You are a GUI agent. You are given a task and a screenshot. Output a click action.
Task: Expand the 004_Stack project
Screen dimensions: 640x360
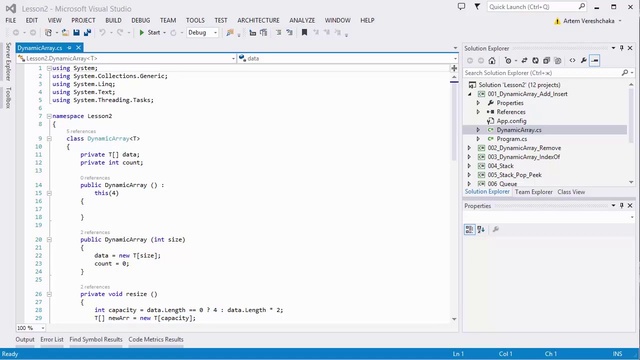tap(469, 166)
